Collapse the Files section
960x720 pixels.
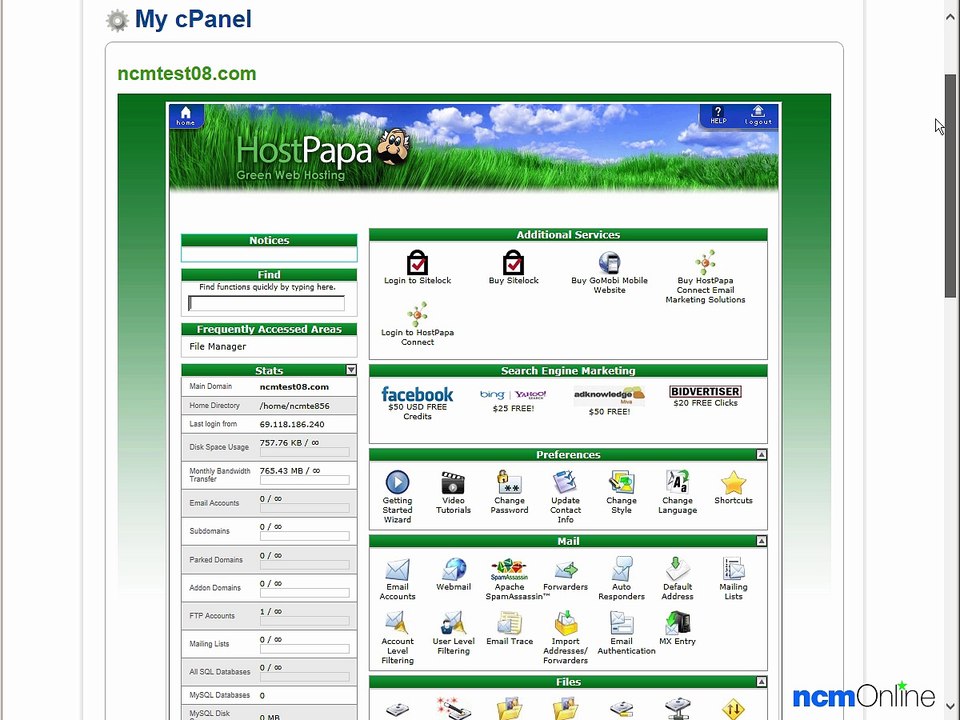[761, 681]
